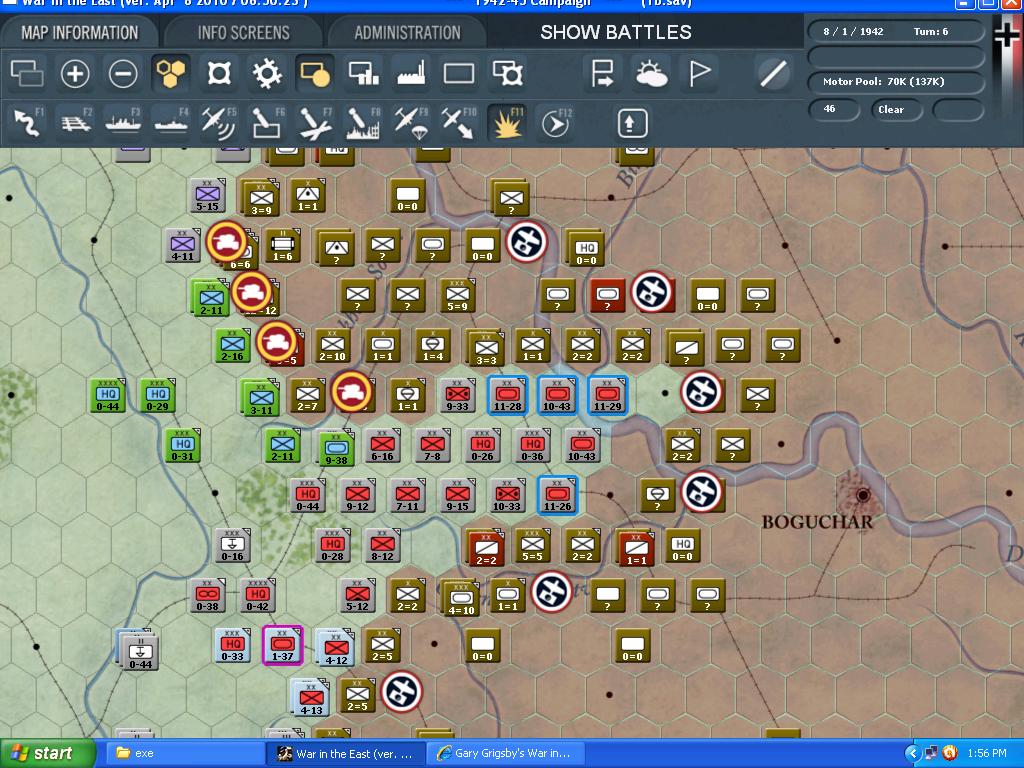
Task: Show the factory locations overlay
Action: (x=411, y=73)
